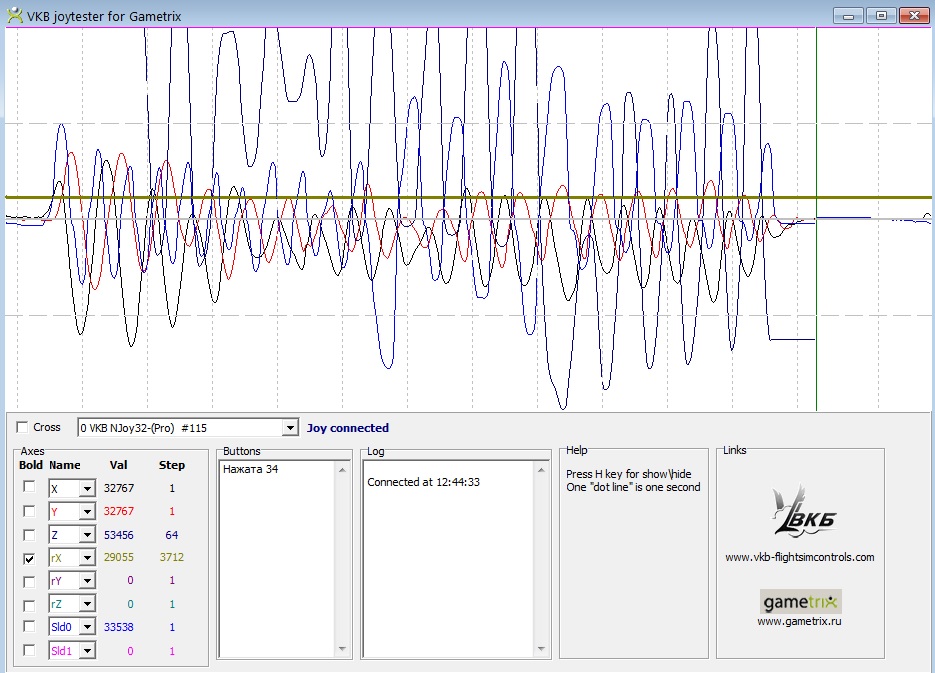Image resolution: width=935 pixels, height=673 pixels.
Task: Open www.gametrix.ru link
Action: [799, 621]
